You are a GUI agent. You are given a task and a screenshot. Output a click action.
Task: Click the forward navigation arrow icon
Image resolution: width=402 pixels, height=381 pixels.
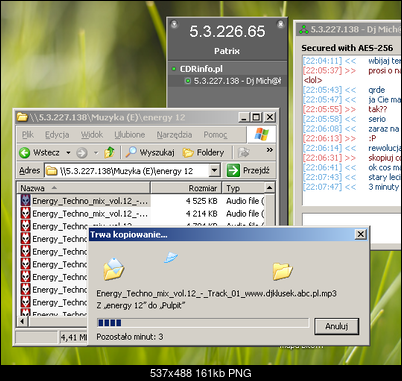click(x=82, y=153)
